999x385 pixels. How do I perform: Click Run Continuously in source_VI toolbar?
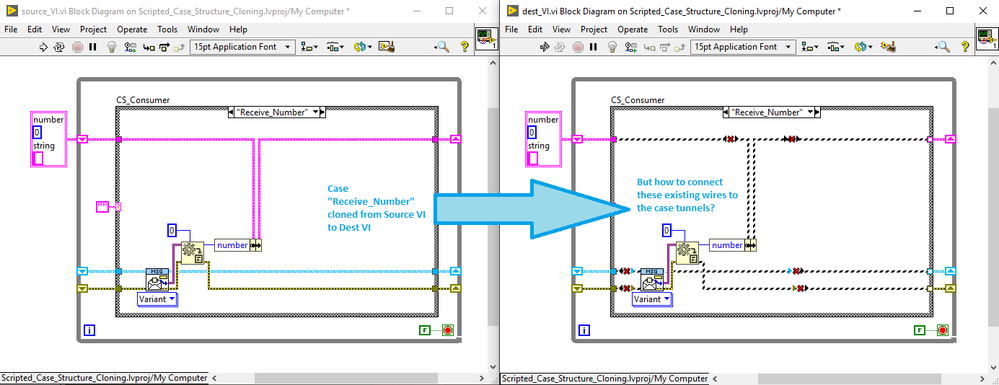[60, 47]
